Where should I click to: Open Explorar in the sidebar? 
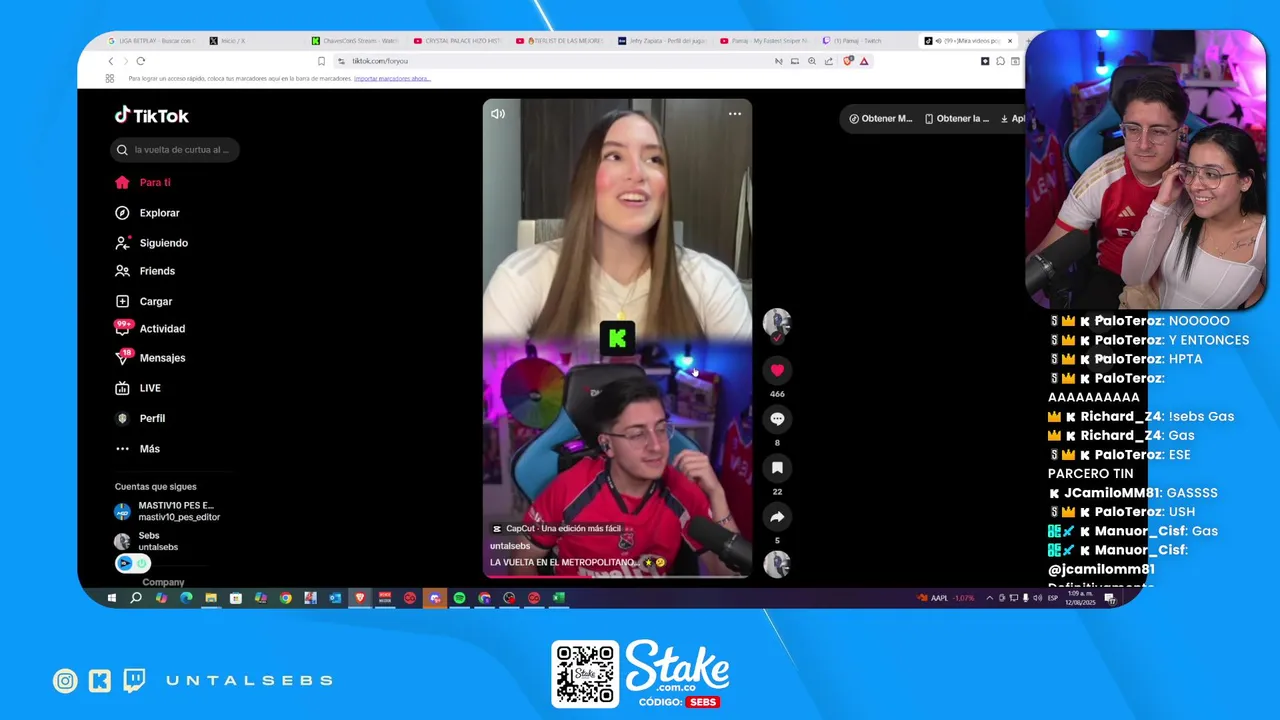(147, 213)
